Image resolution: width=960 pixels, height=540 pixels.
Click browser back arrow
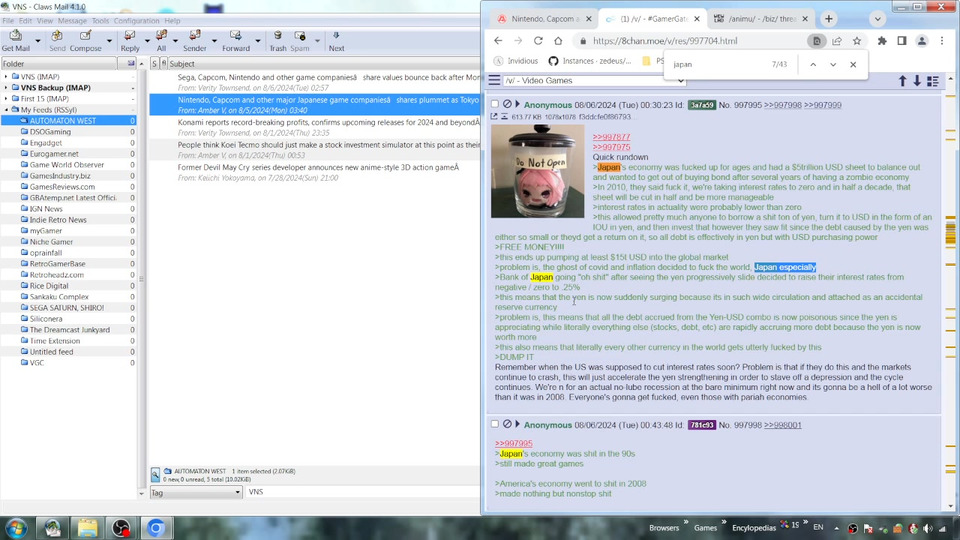pyautogui.click(x=498, y=41)
